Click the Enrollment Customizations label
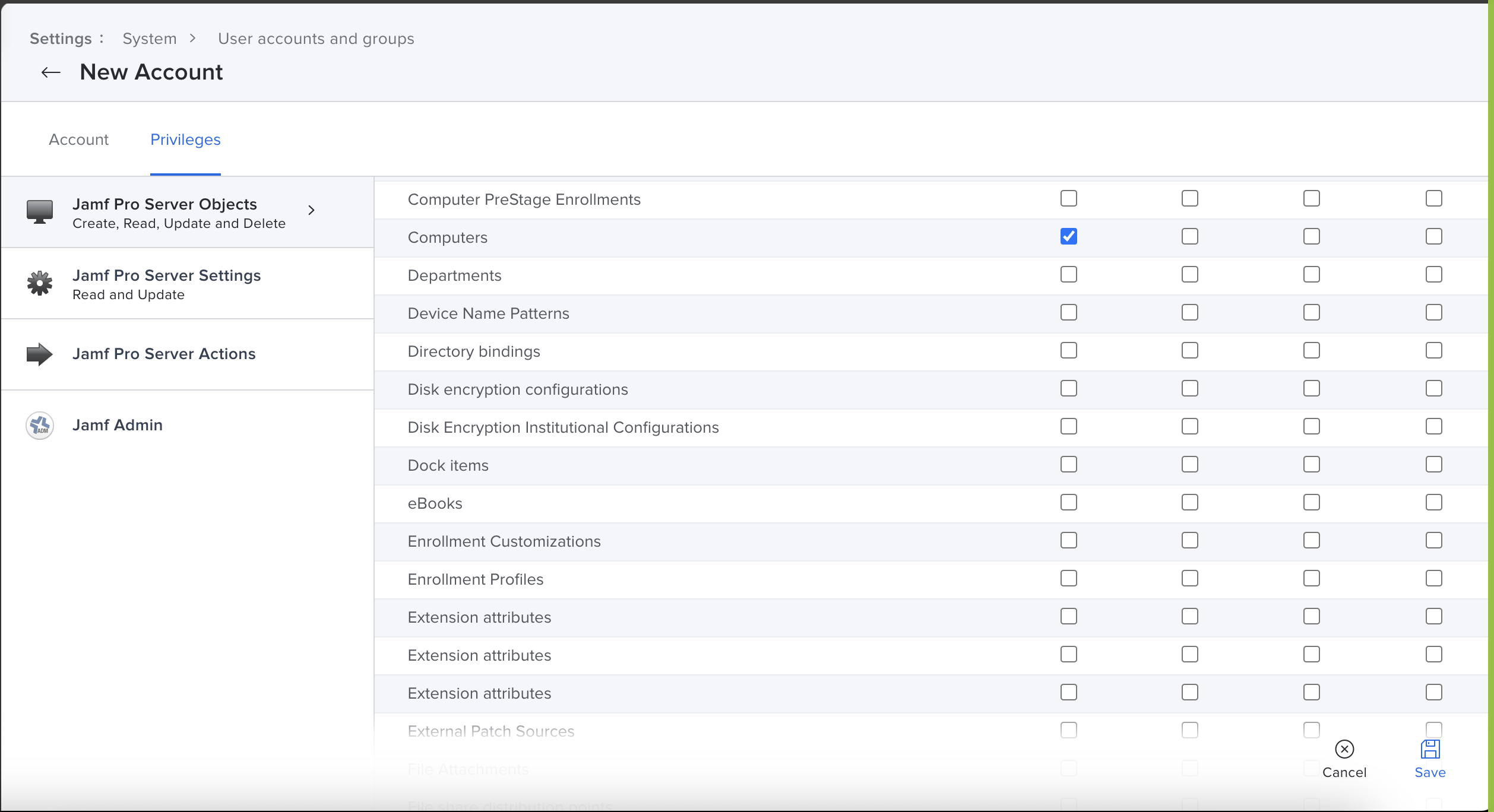Screen dimensions: 1494x812 pyautogui.click(x=504, y=541)
